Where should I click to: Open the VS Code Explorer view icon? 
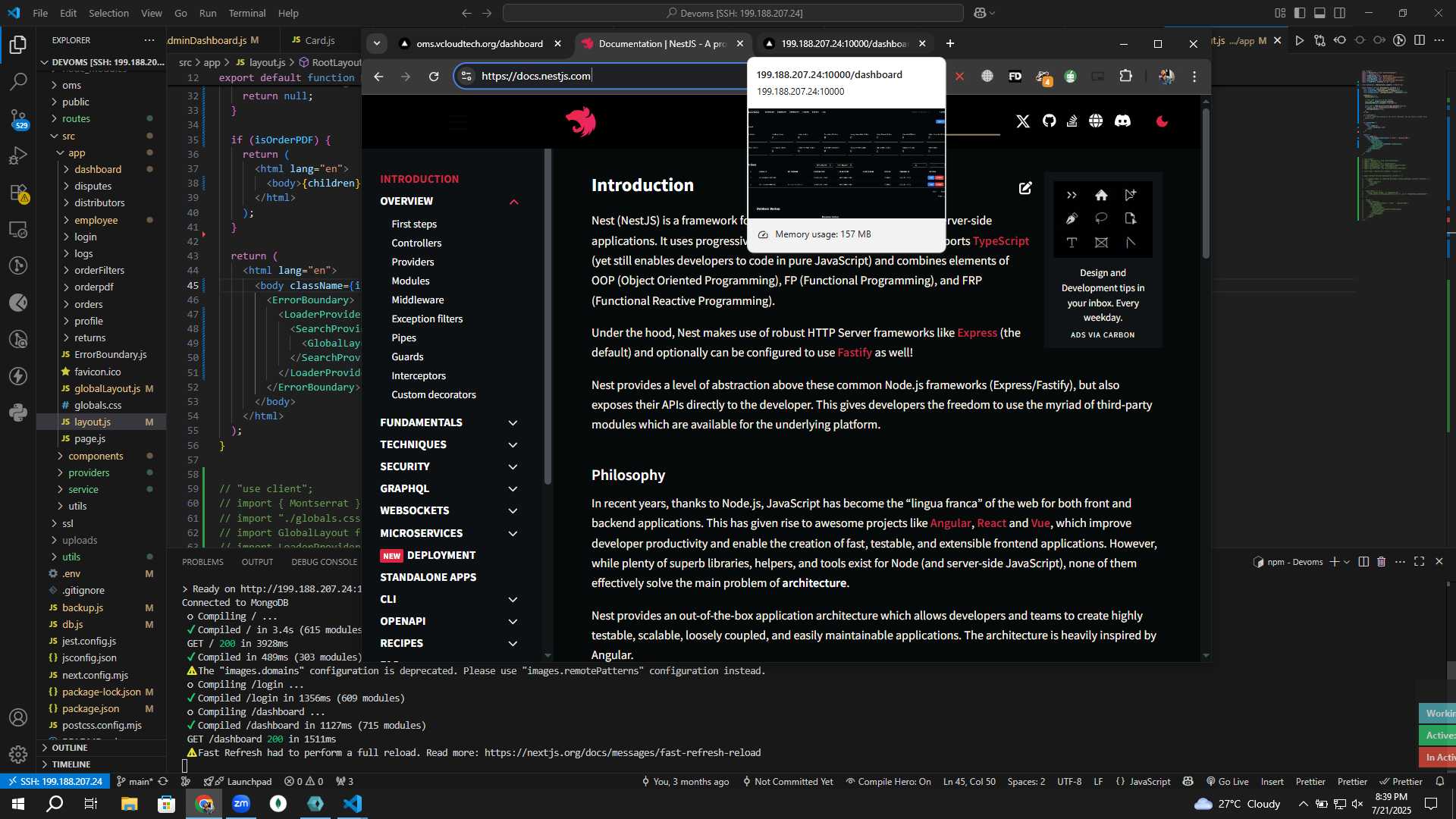[18, 45]
